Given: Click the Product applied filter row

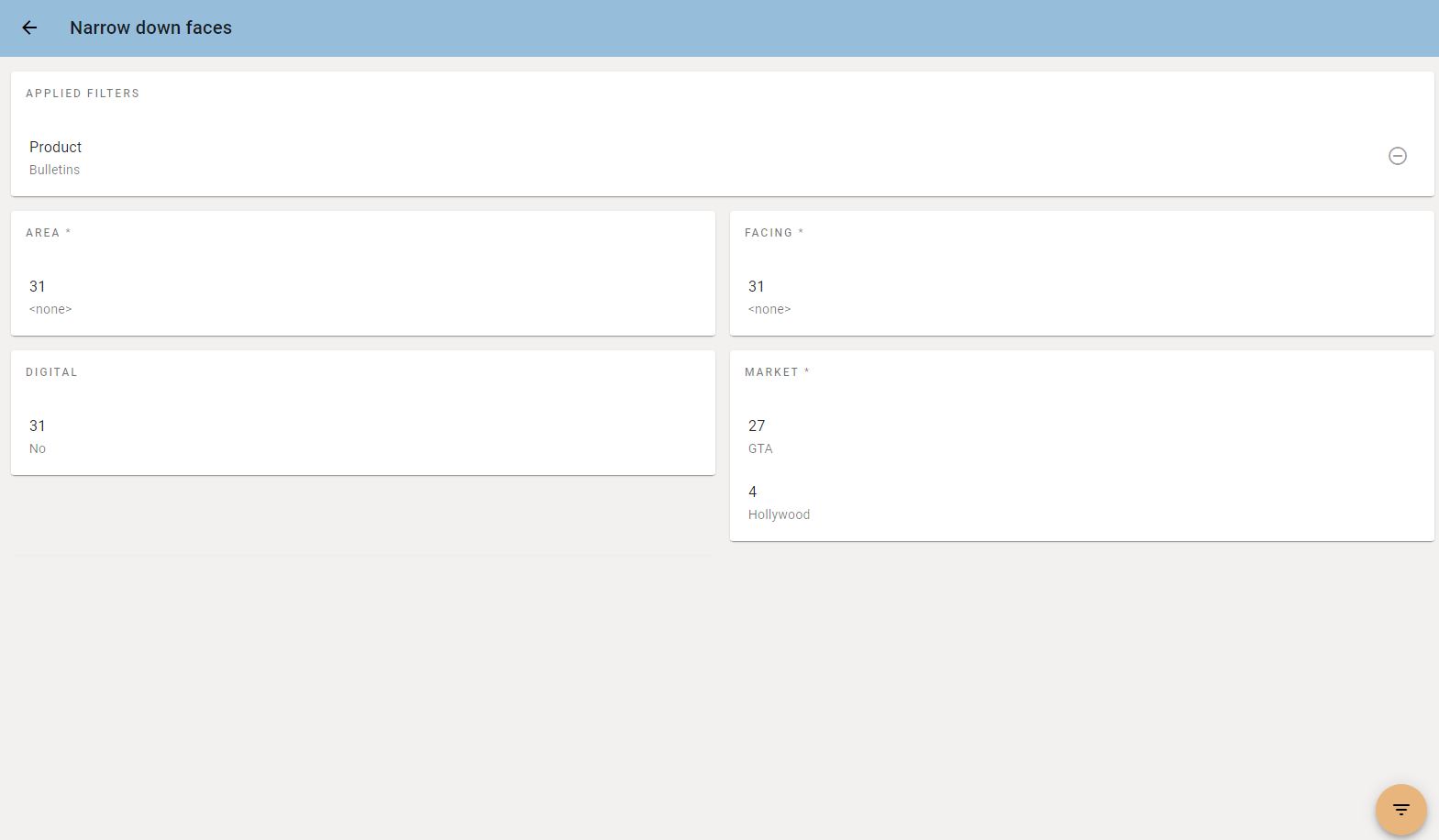Looking at the screenshot, I should point(722,156).
